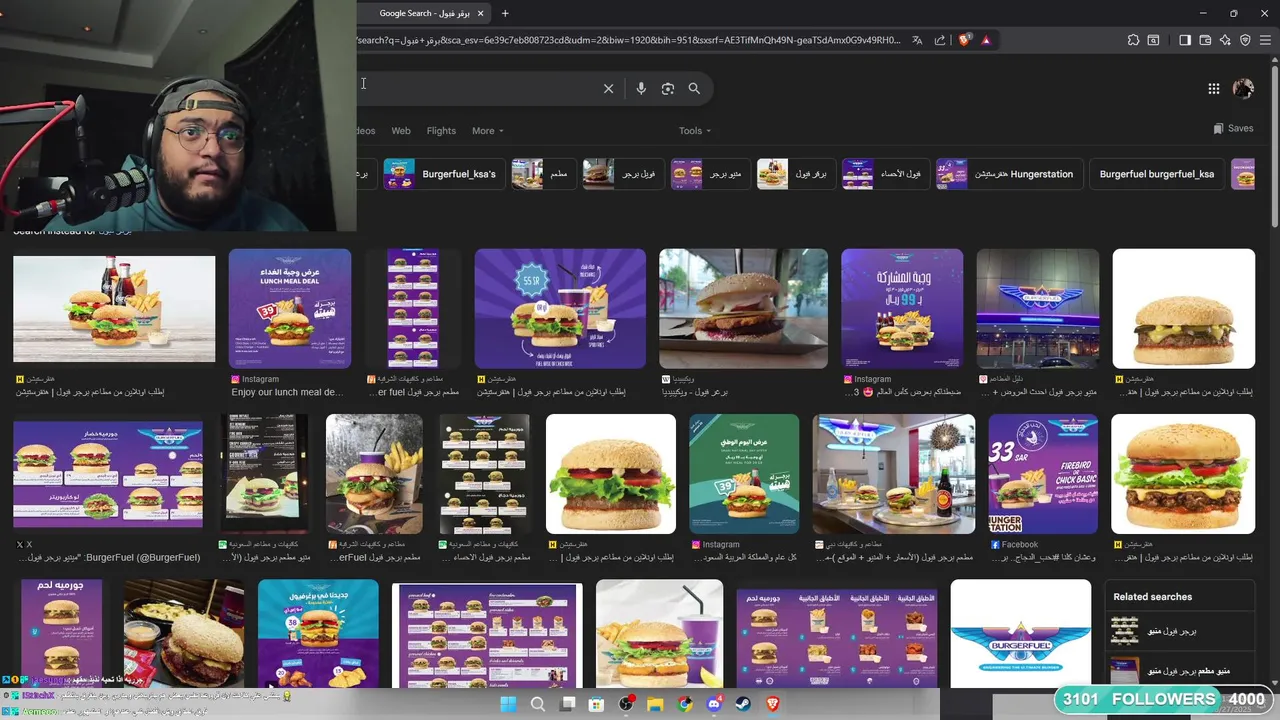Open Task View on taskbar
The width and height of the screenshot is (1280, 720).
click(568, 704)
